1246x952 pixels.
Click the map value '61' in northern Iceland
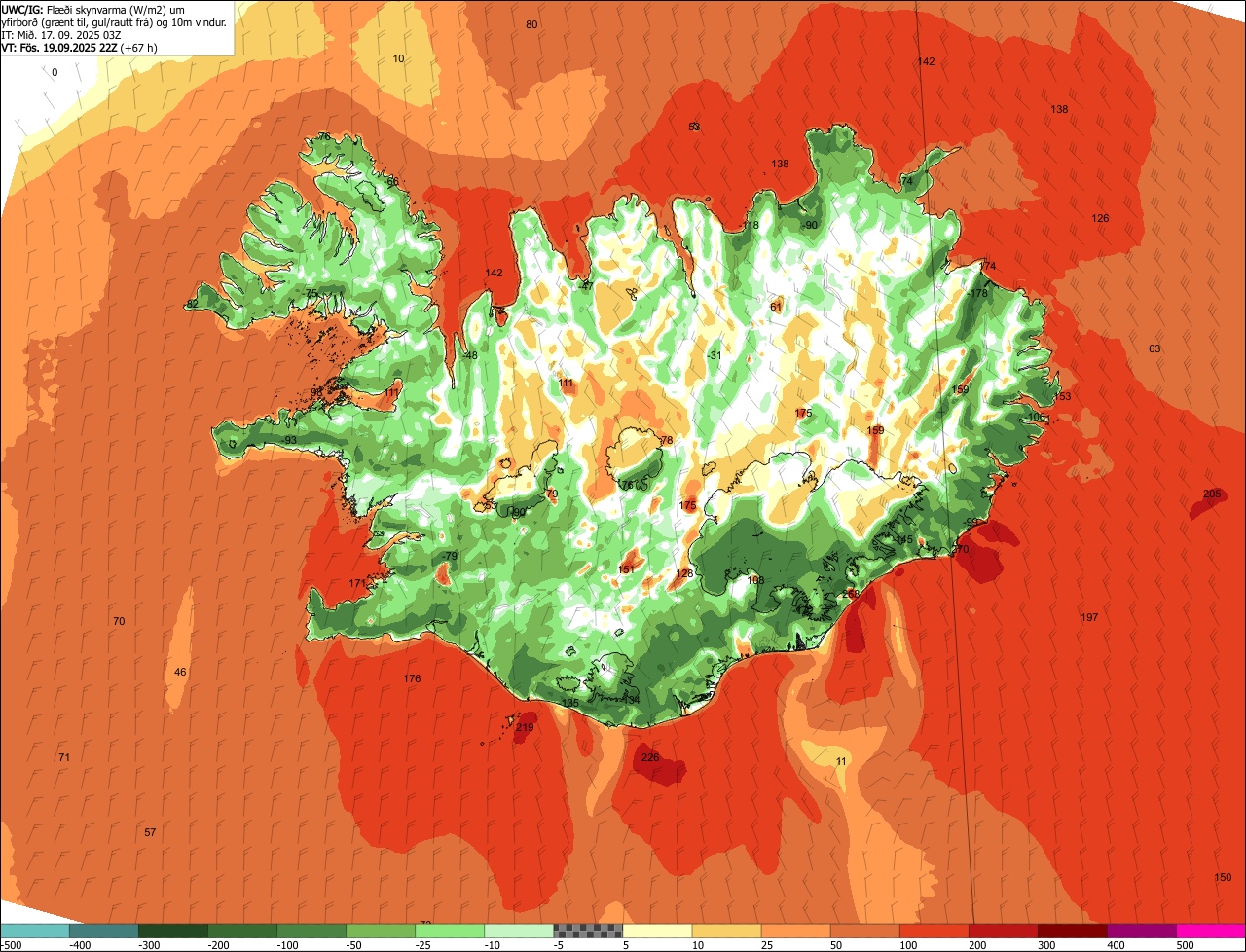(776, 307)
